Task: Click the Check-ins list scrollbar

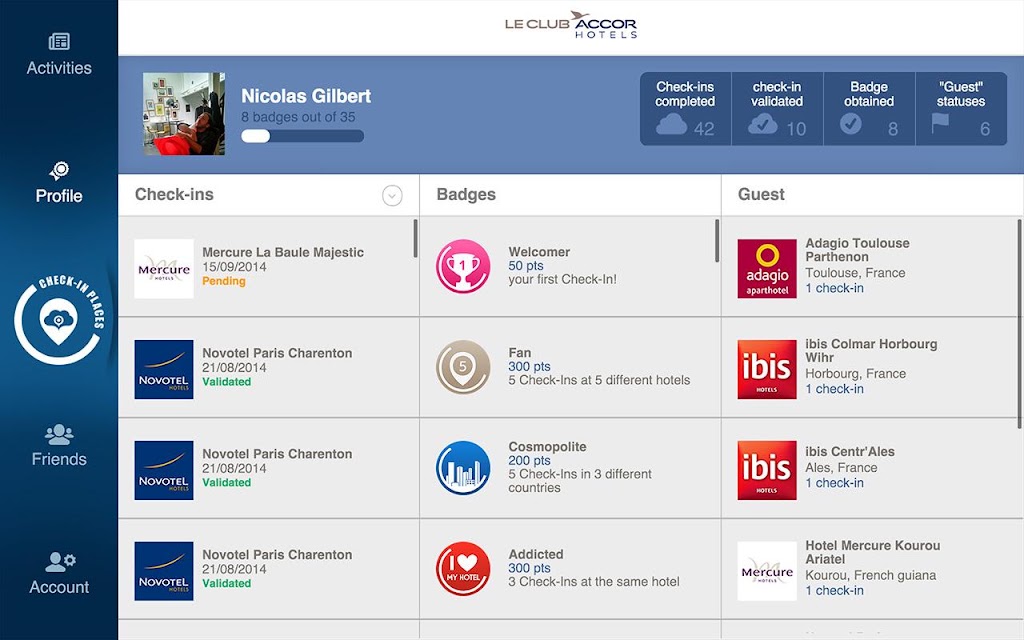Action: tap(415, 238)
